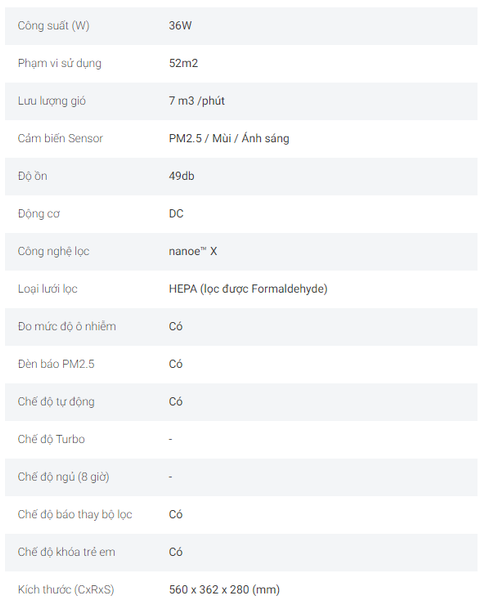Select the "560 x 362 x 280 (mm)" dimensions
Viewport: 494px width, 600px height.
pyautogui.click(x=224, y=590)
